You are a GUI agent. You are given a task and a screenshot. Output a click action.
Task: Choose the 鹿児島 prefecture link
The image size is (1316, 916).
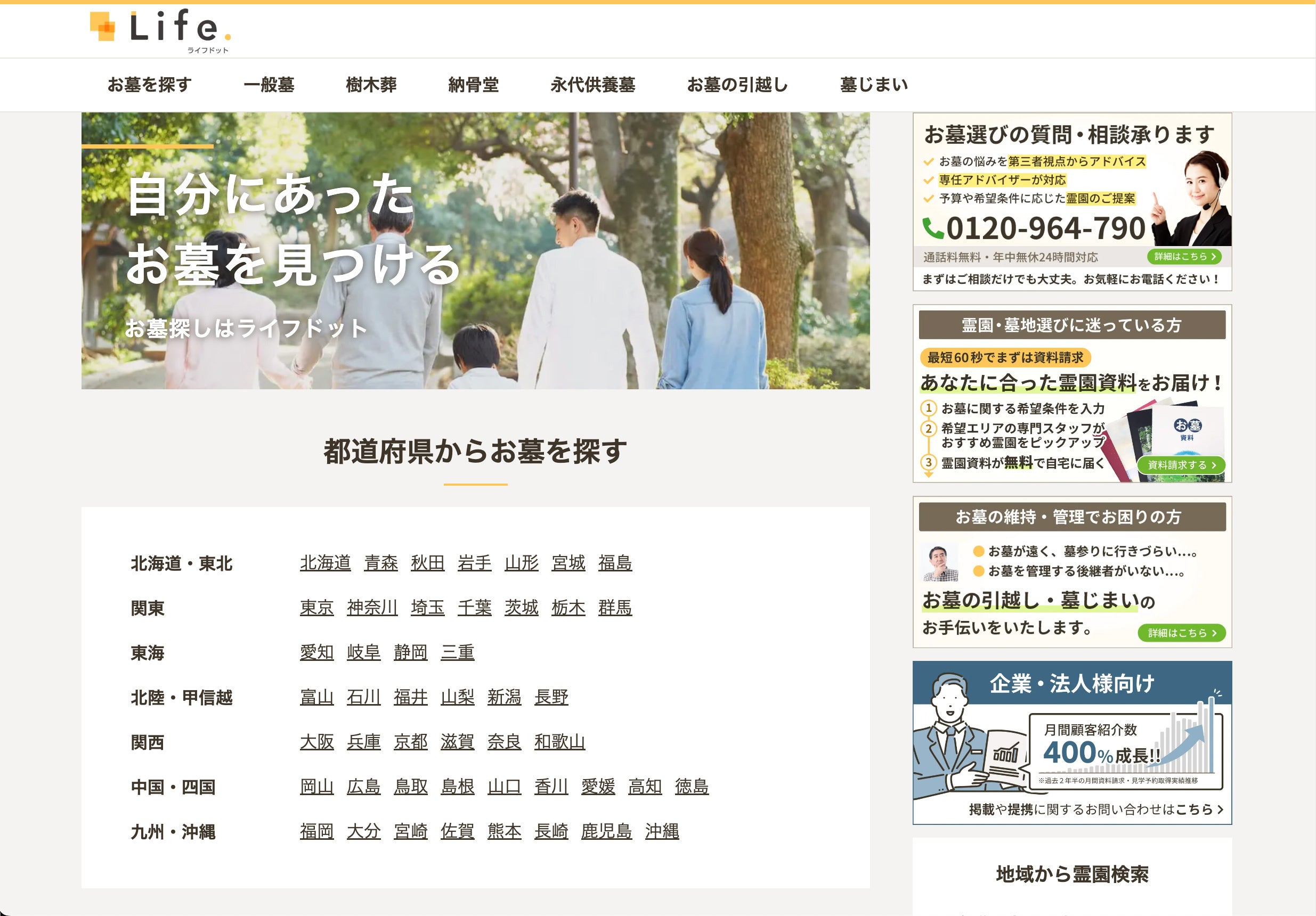pos(606,831)
